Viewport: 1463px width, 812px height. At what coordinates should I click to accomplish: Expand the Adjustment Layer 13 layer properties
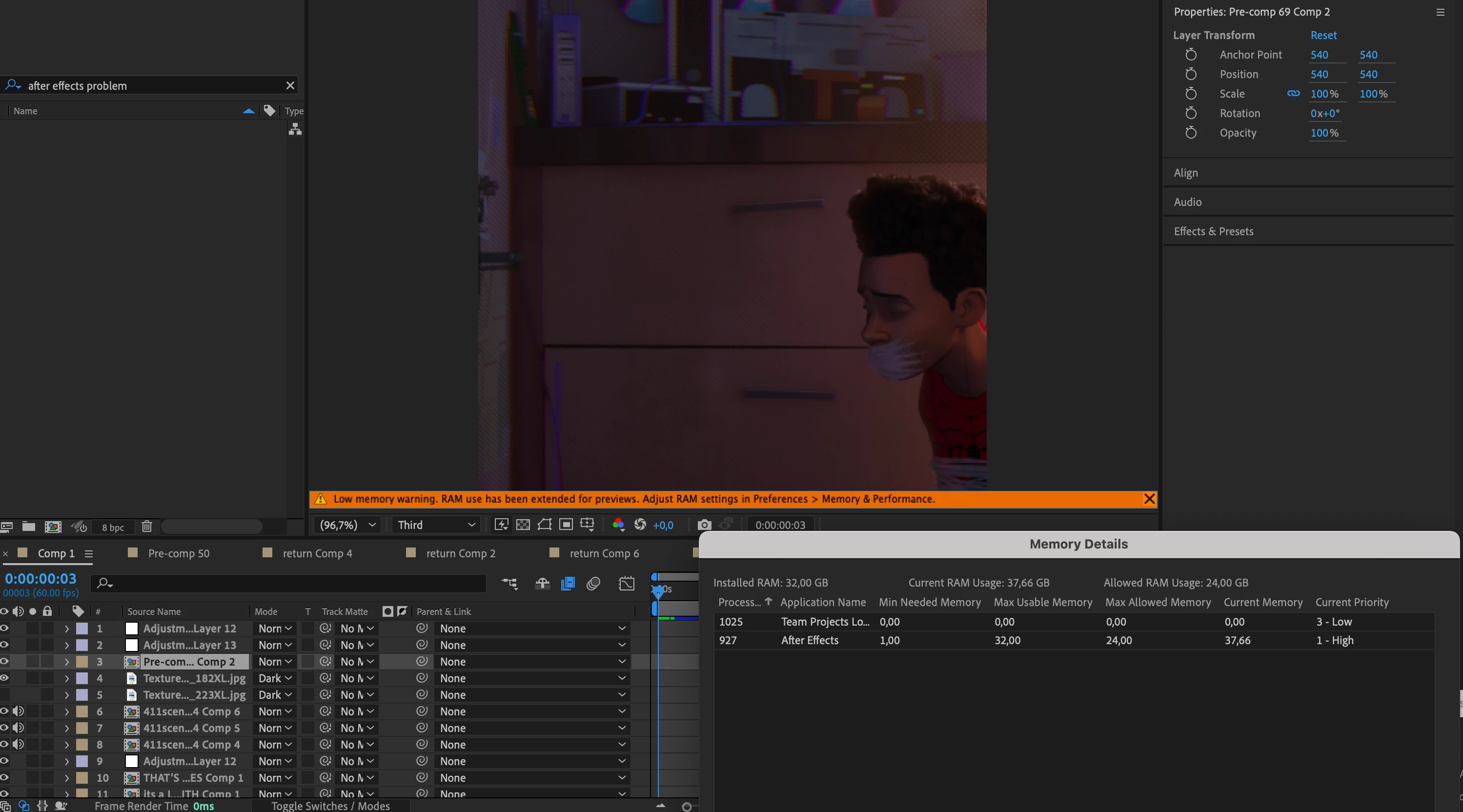tap(66, 645)
